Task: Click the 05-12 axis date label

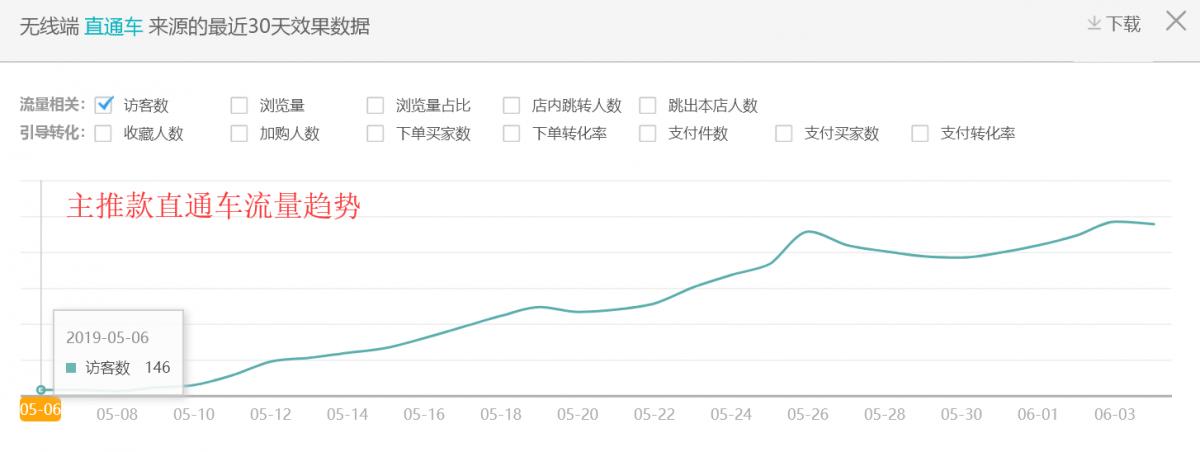Action: [x=270, y=412]
